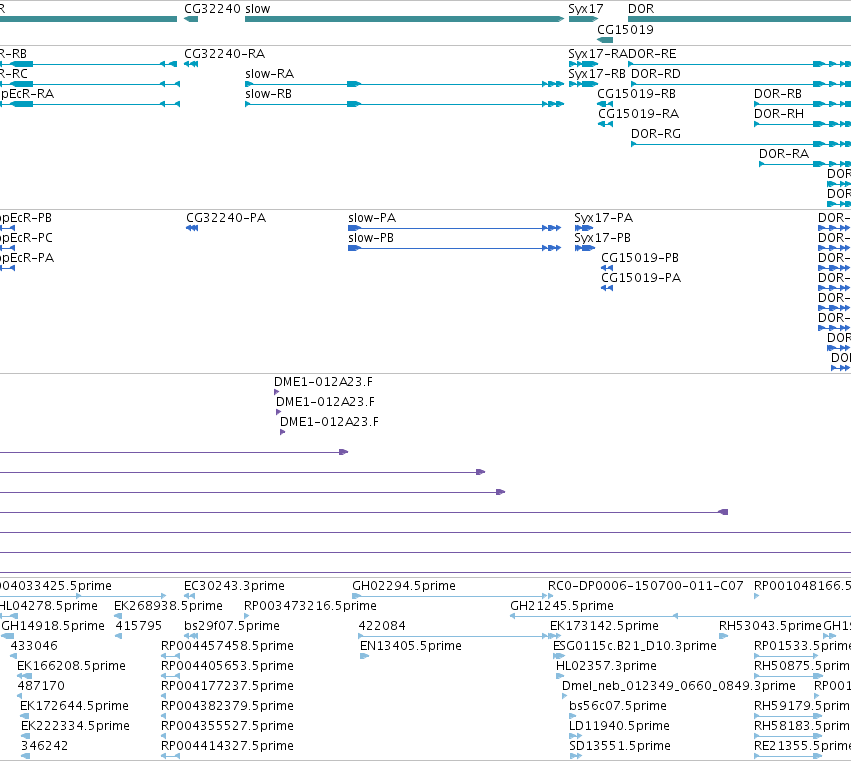The image size is (851, 761).
Task: Click the 346242 feature label
Action: coord(45,747)
